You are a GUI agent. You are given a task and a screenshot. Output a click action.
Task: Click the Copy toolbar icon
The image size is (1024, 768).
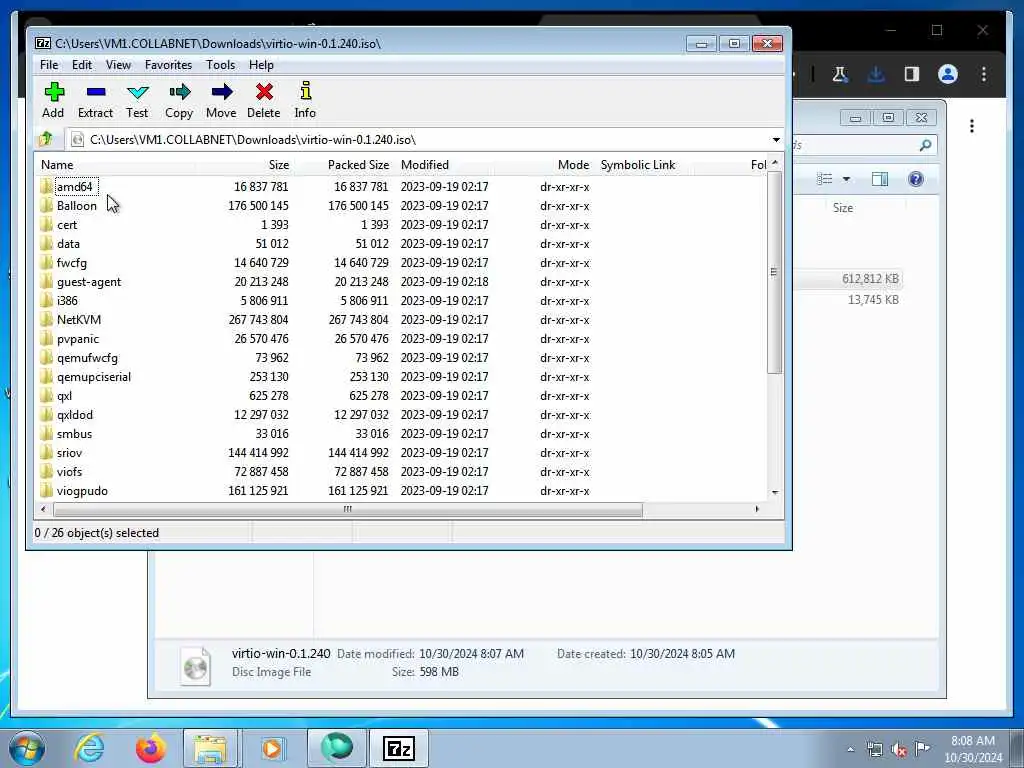179,92
